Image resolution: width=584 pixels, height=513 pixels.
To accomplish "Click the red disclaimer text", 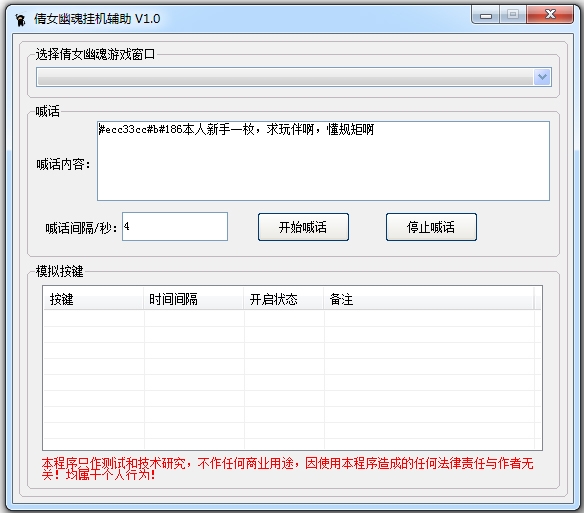I will point(287,469).
